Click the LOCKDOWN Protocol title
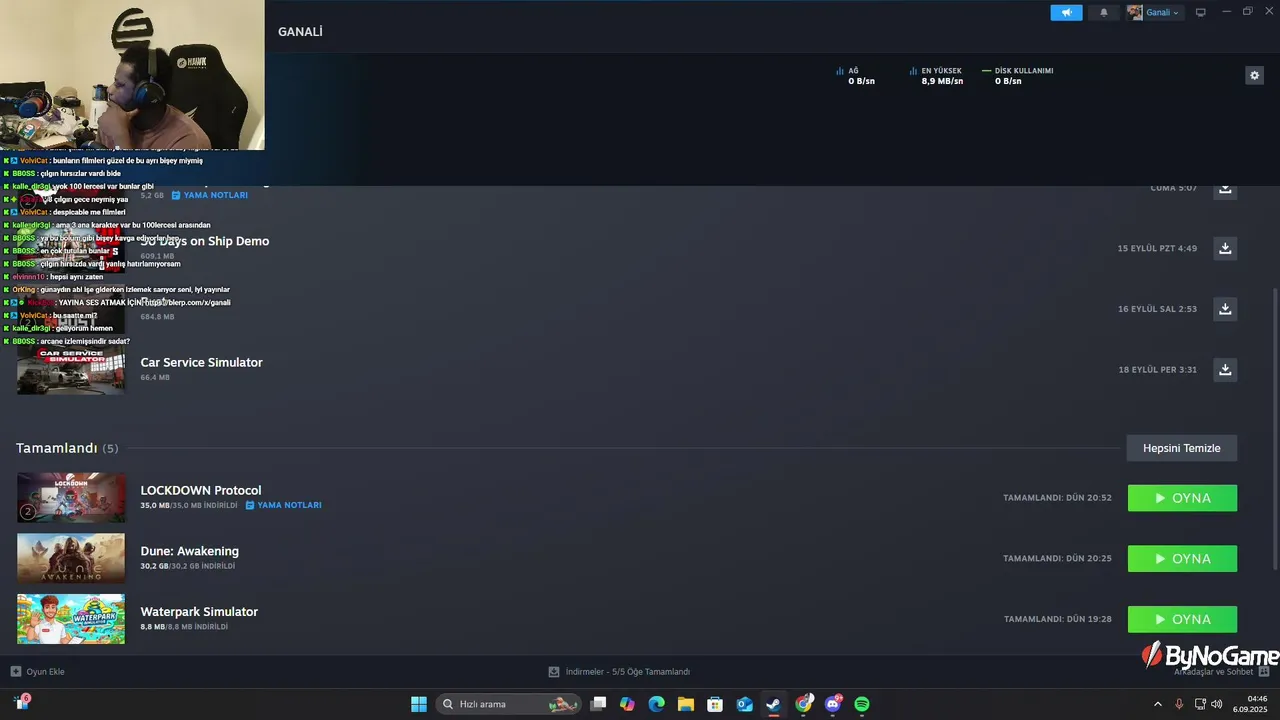Viewport: 1280px width, 720px height. [200, 490]
